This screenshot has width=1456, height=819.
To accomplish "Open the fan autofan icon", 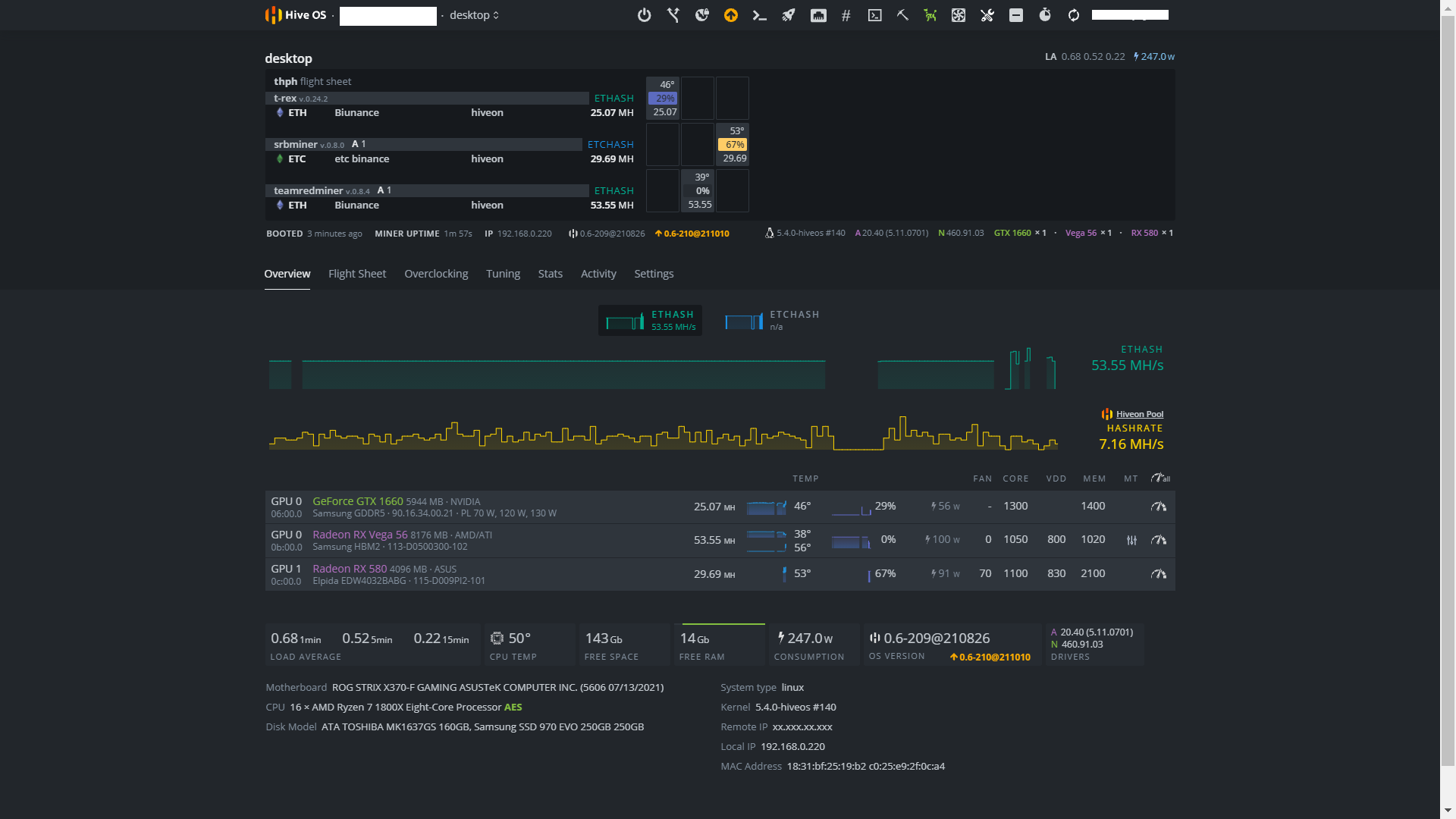I will pos(959,15).
